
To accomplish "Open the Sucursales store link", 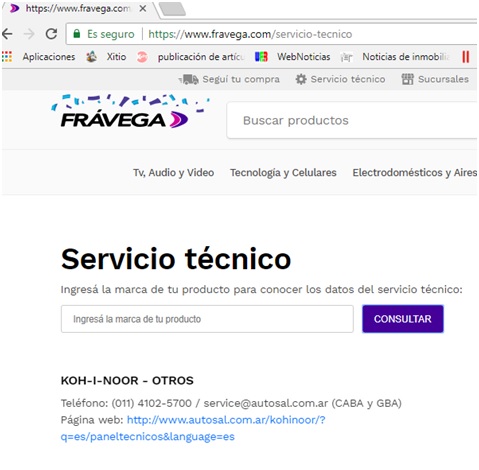I will pyautogui.click(x=435, y=79).
